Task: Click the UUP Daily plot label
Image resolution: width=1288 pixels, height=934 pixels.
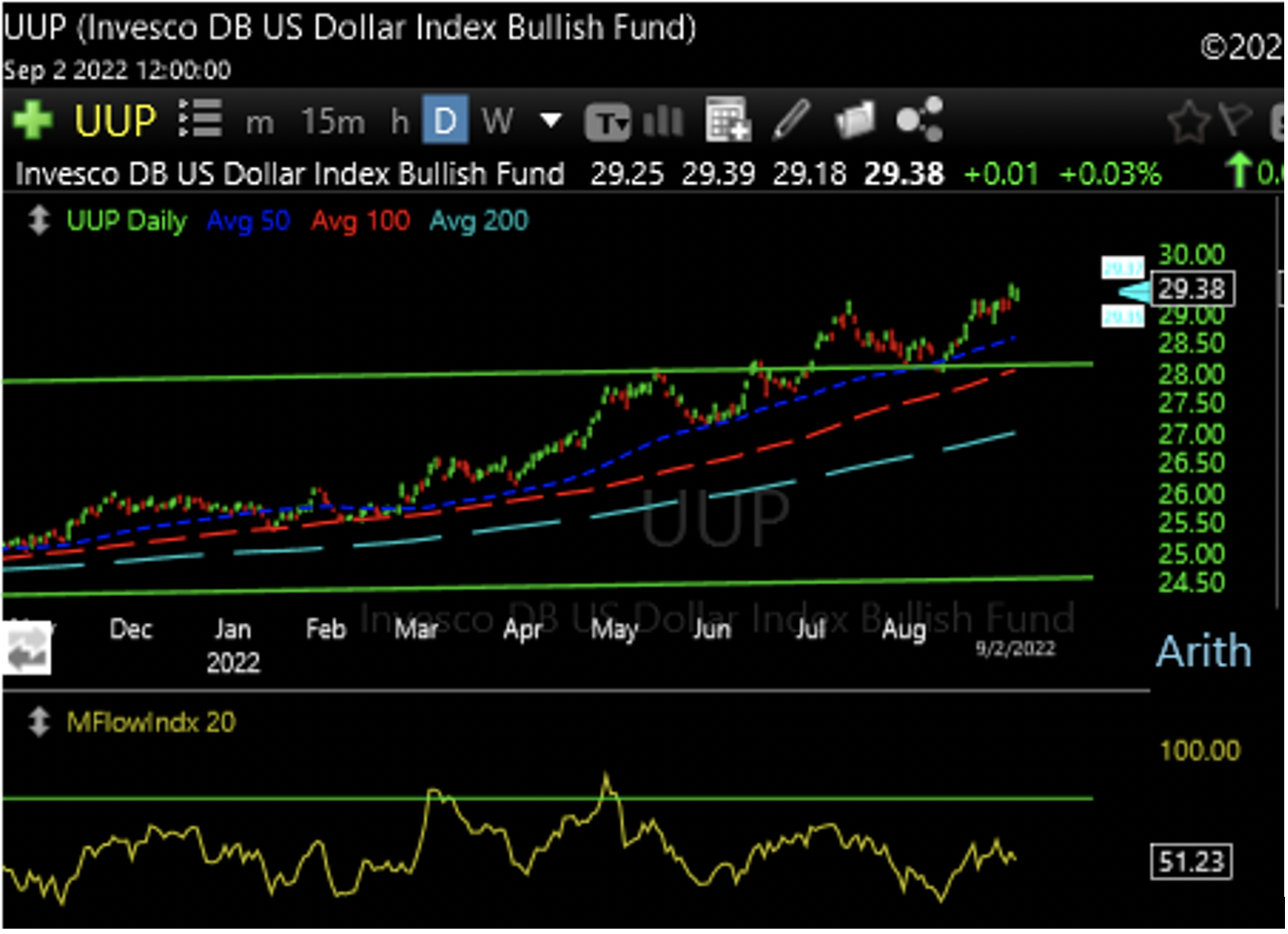Action: tap(127, 221)
